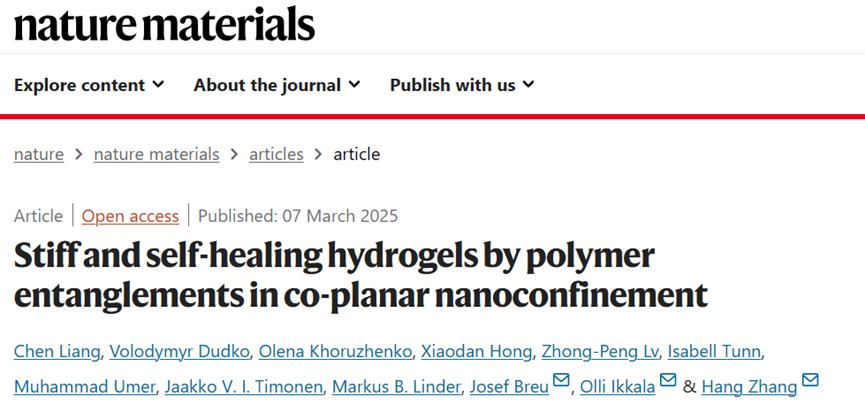This screenshot has height=412, width=865.
Task: Click Jaakko V. I. Timonen author link
Action: 244,387
